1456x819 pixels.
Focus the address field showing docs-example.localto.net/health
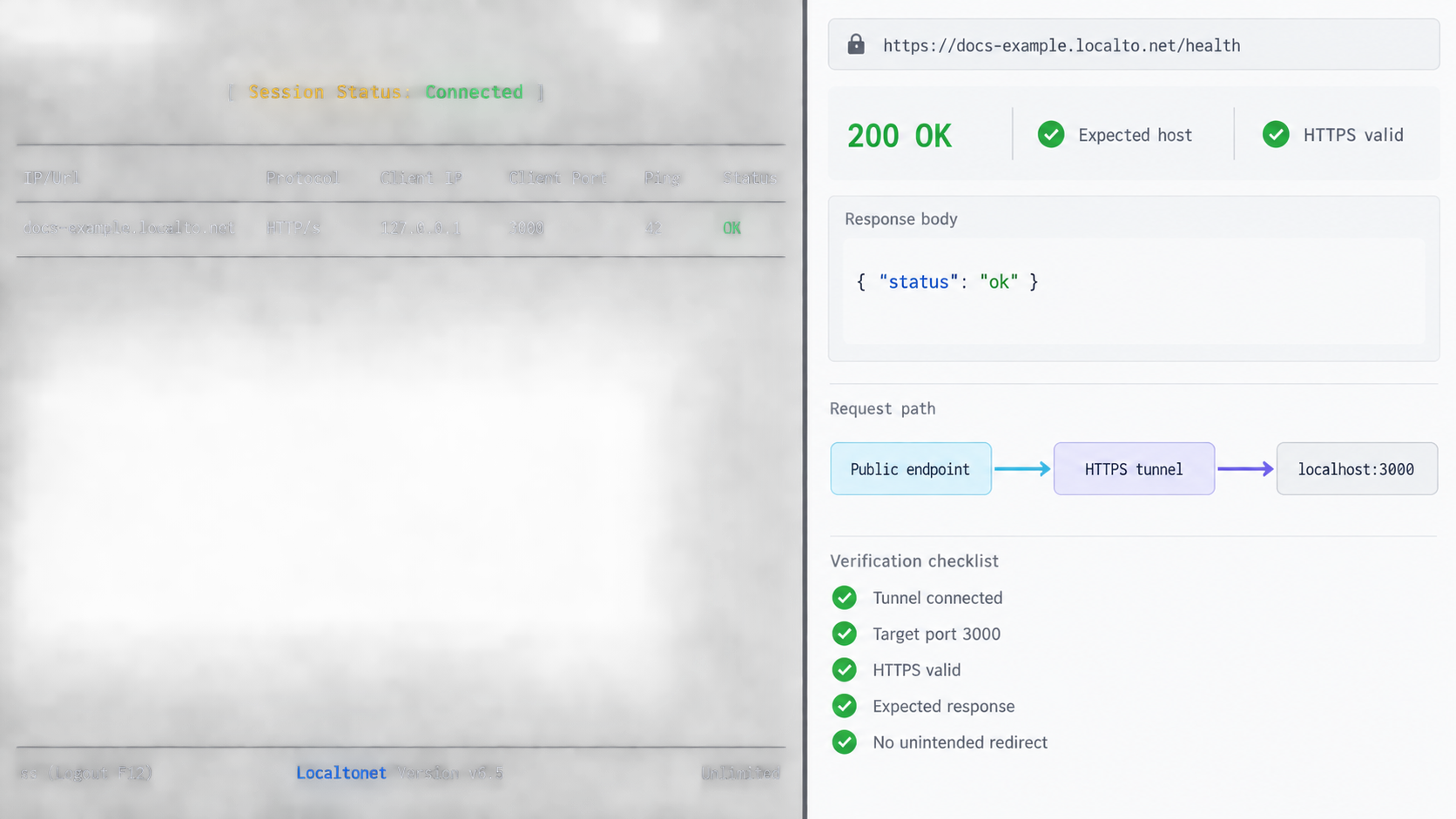[x=1134, y=44]
